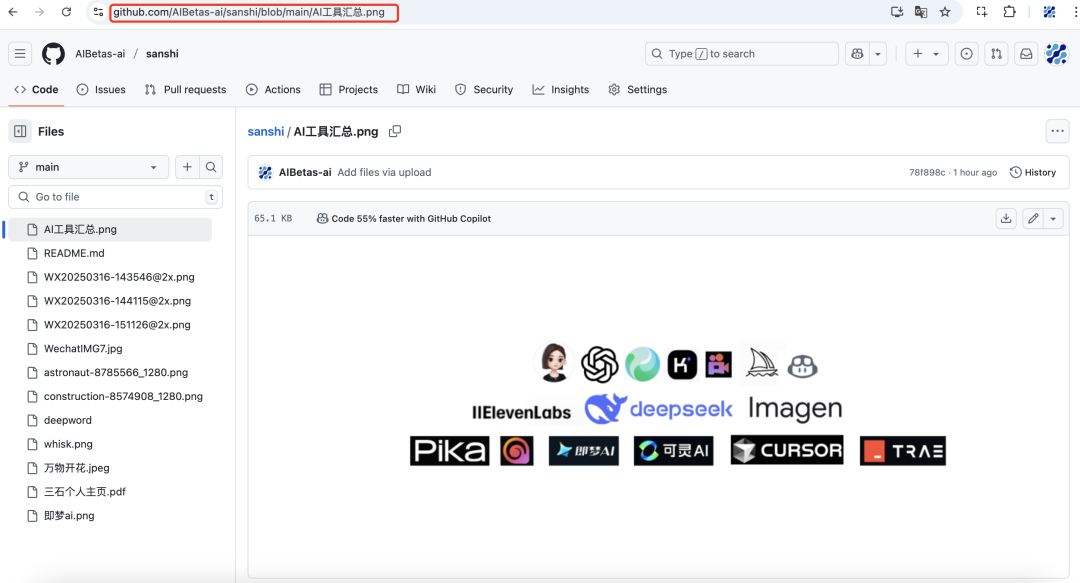The image size is (1080, 583).
Task: Click the Go to file input
Action: coord(115,197)
